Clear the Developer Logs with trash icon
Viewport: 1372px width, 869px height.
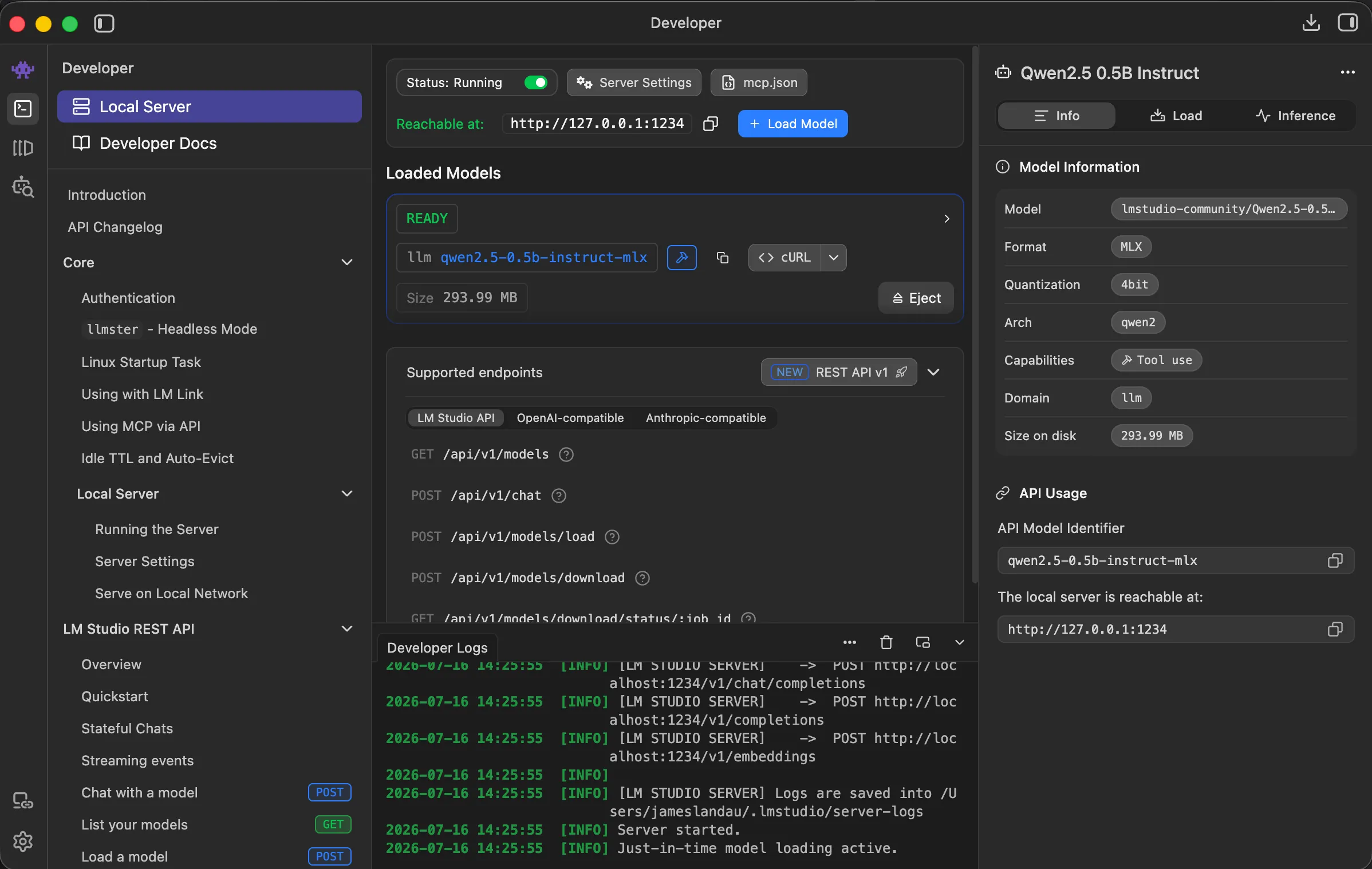[x=886, y=642]
